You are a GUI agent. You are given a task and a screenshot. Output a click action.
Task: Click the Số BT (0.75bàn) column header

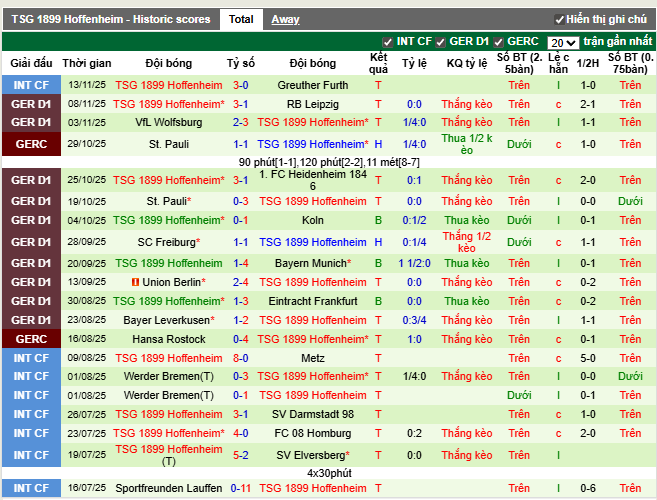(631, 63)
